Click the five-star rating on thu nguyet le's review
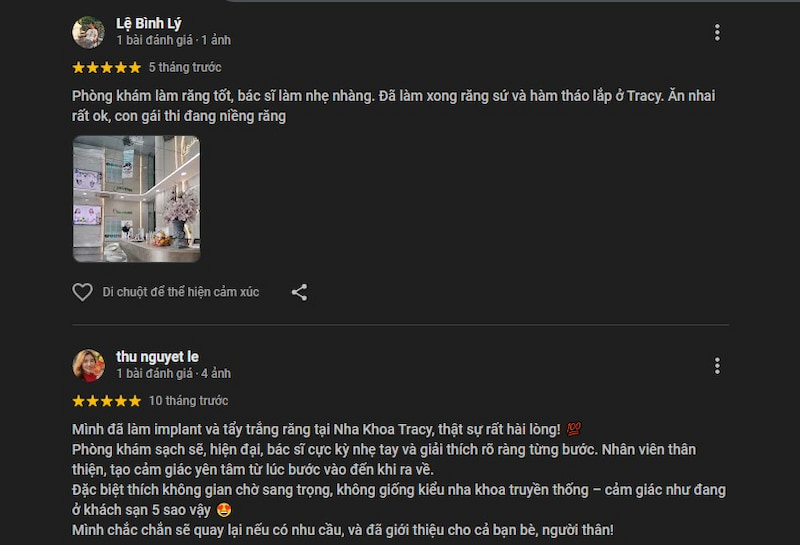The height and width of the screenshot is (545, 800). 106,401
